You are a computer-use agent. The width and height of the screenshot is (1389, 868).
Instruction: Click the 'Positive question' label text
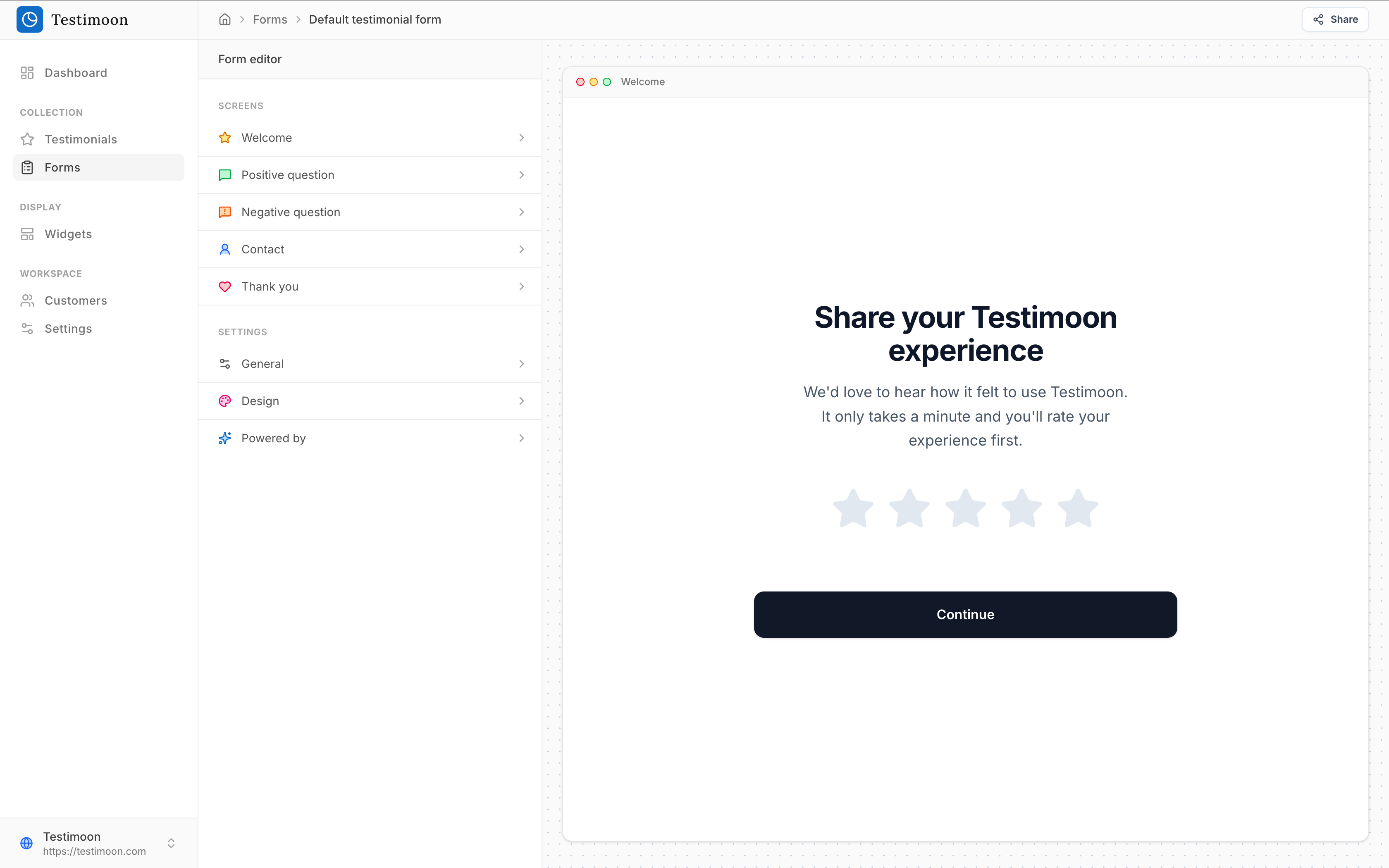[x=288, y=175]
